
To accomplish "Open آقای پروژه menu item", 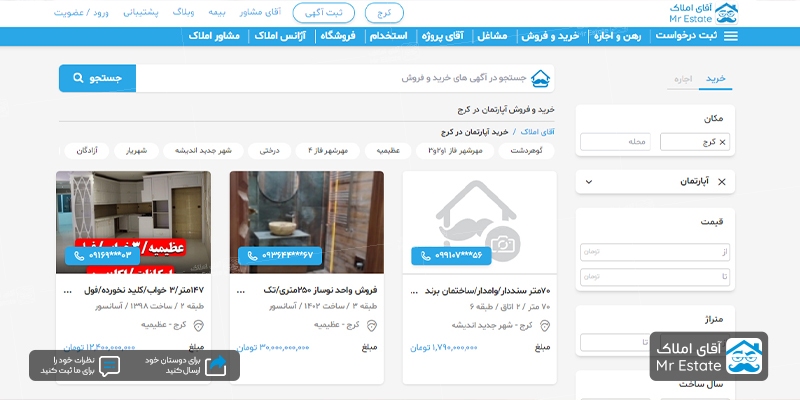I will (x=442, y=36).
